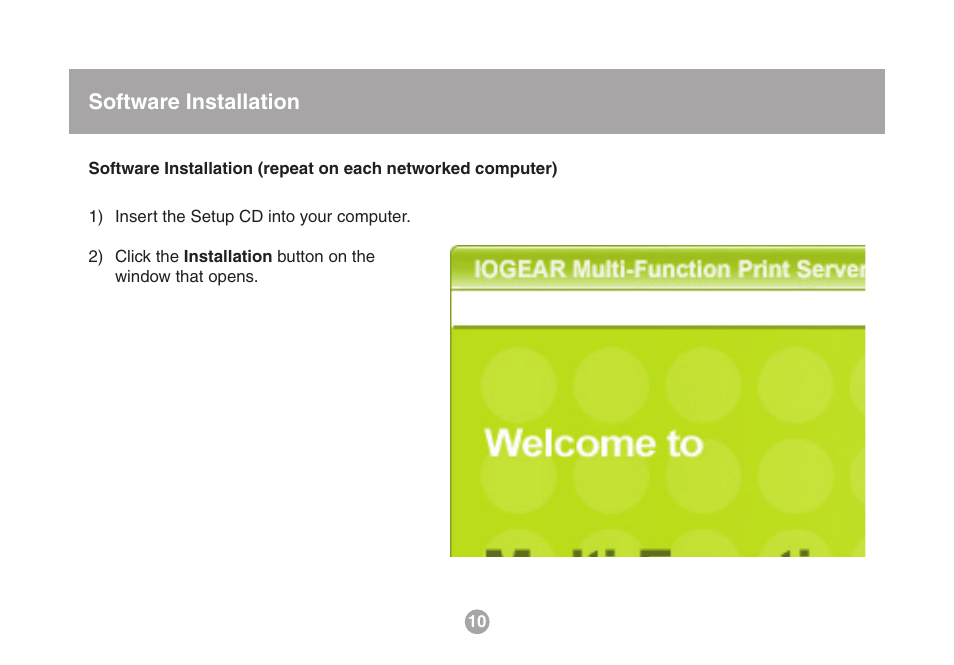Viewport: 954px width, 665px height.
Task: Click the installer window screenshot thumbnail
Action: 658,401
